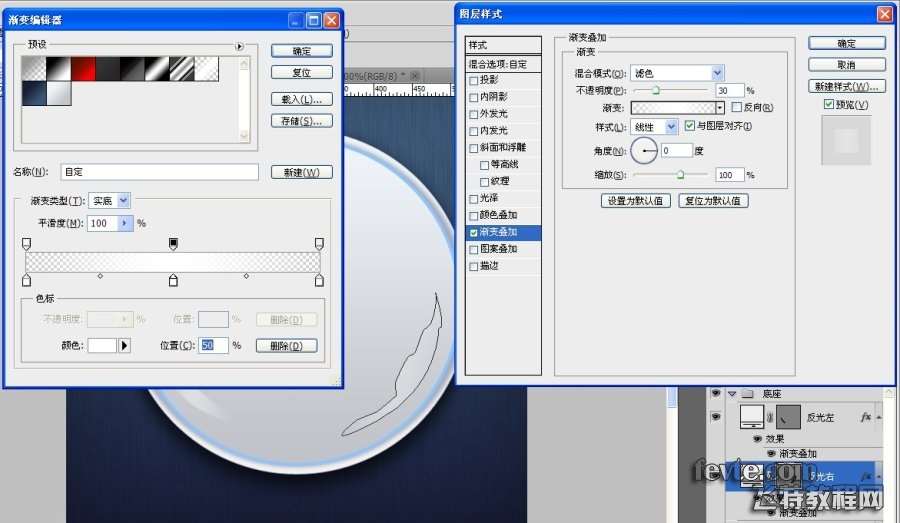Collapse effects arrow beside fx on 反光左
The height and width of the screenshot is (523, 900).
878,417
